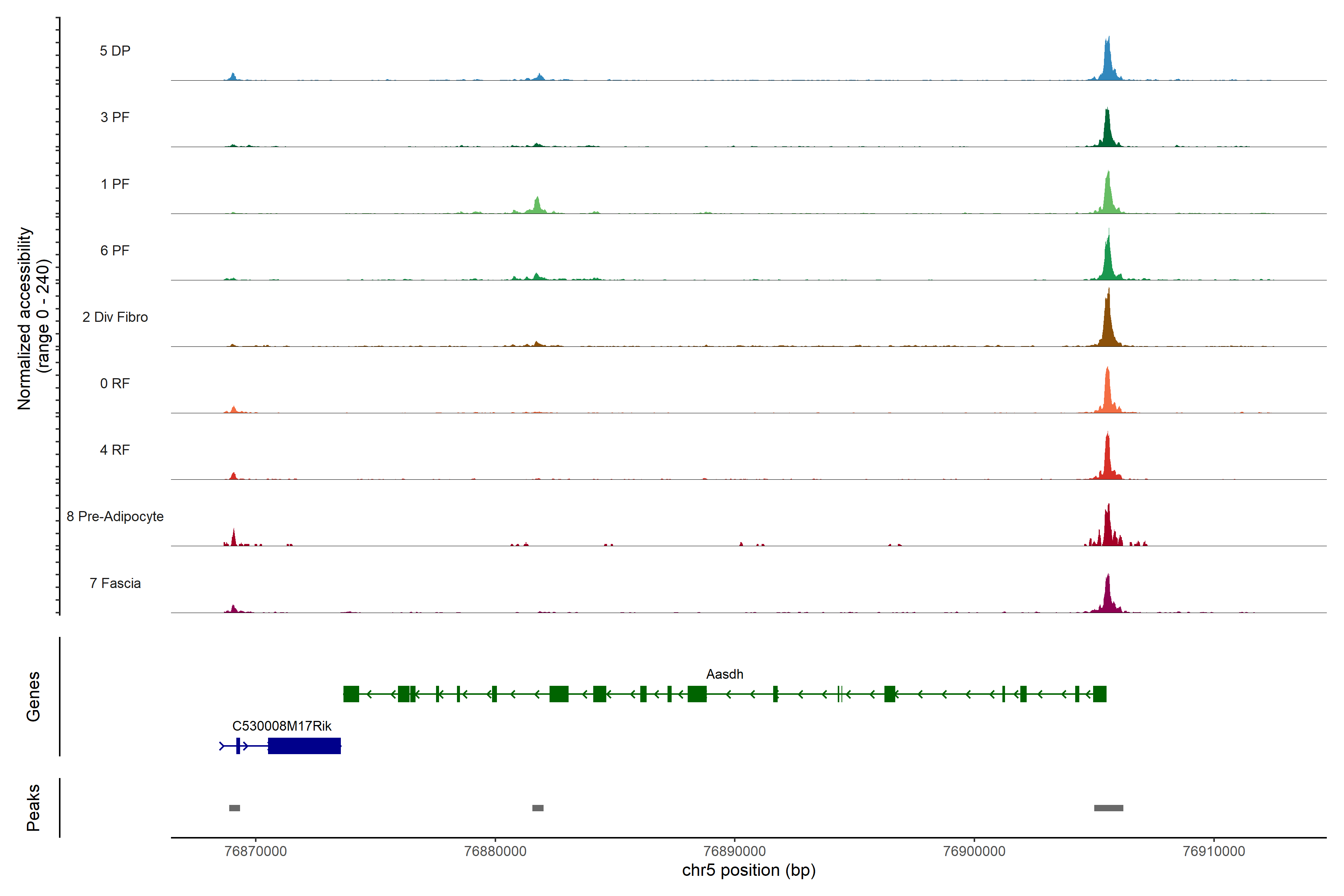1344x896 pixels.
Task: Click the leftmost gray peak marker
Action: coord(234,808)
